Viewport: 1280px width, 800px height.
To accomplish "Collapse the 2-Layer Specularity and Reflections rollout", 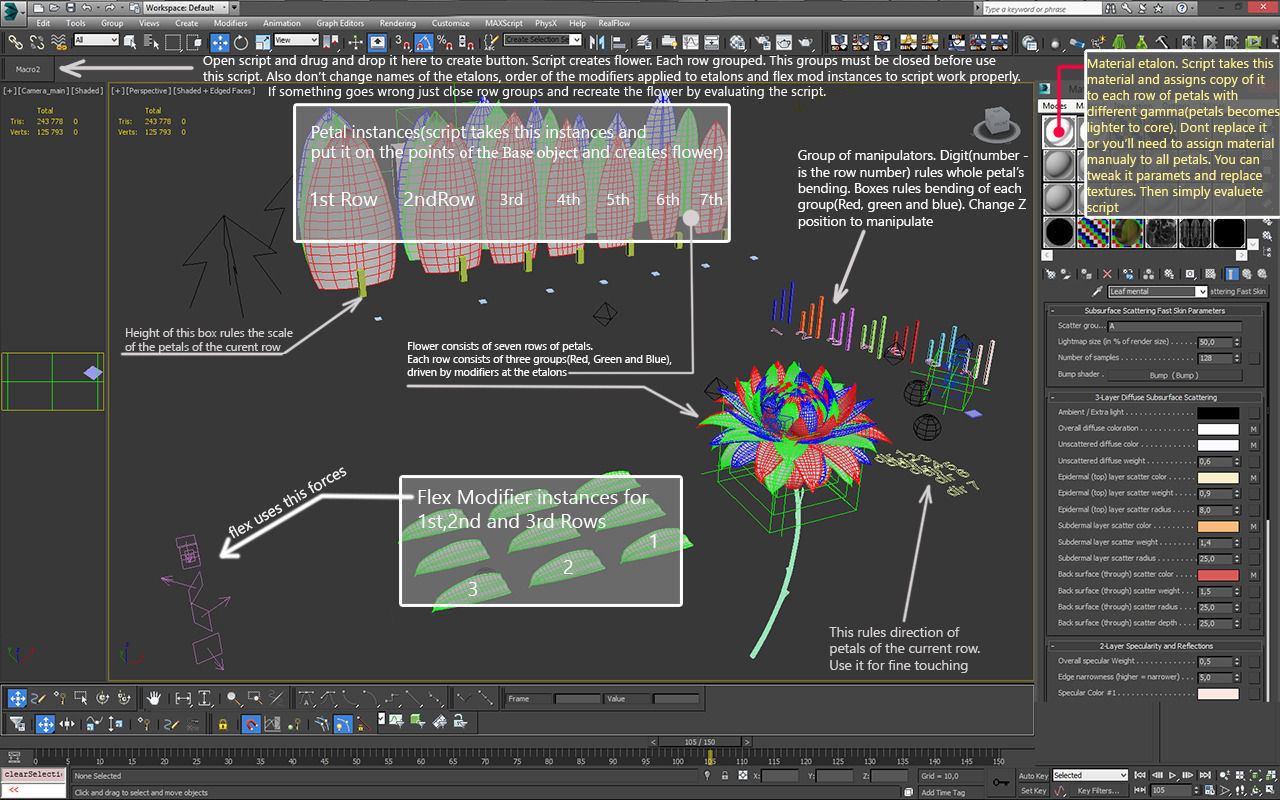I will point(1154,646).
